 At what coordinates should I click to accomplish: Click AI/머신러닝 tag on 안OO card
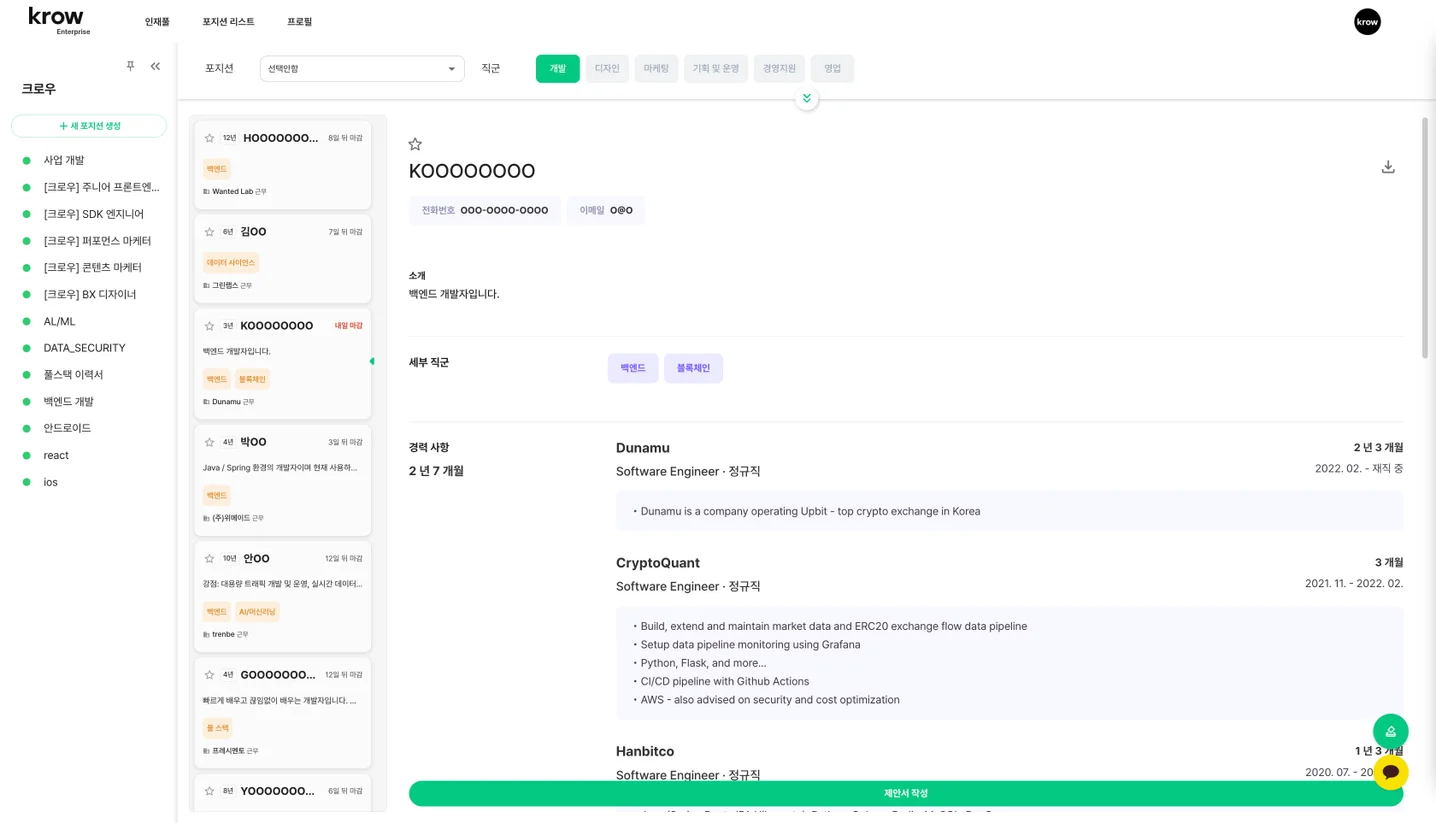click(x=257, y=612)
